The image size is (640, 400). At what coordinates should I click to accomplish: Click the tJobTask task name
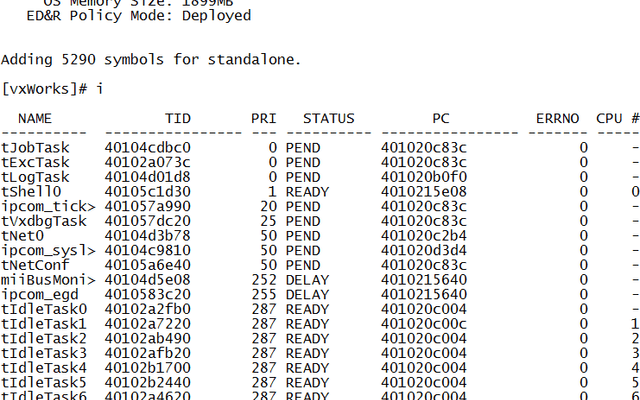pyautogui.click(x=35, y=148)
